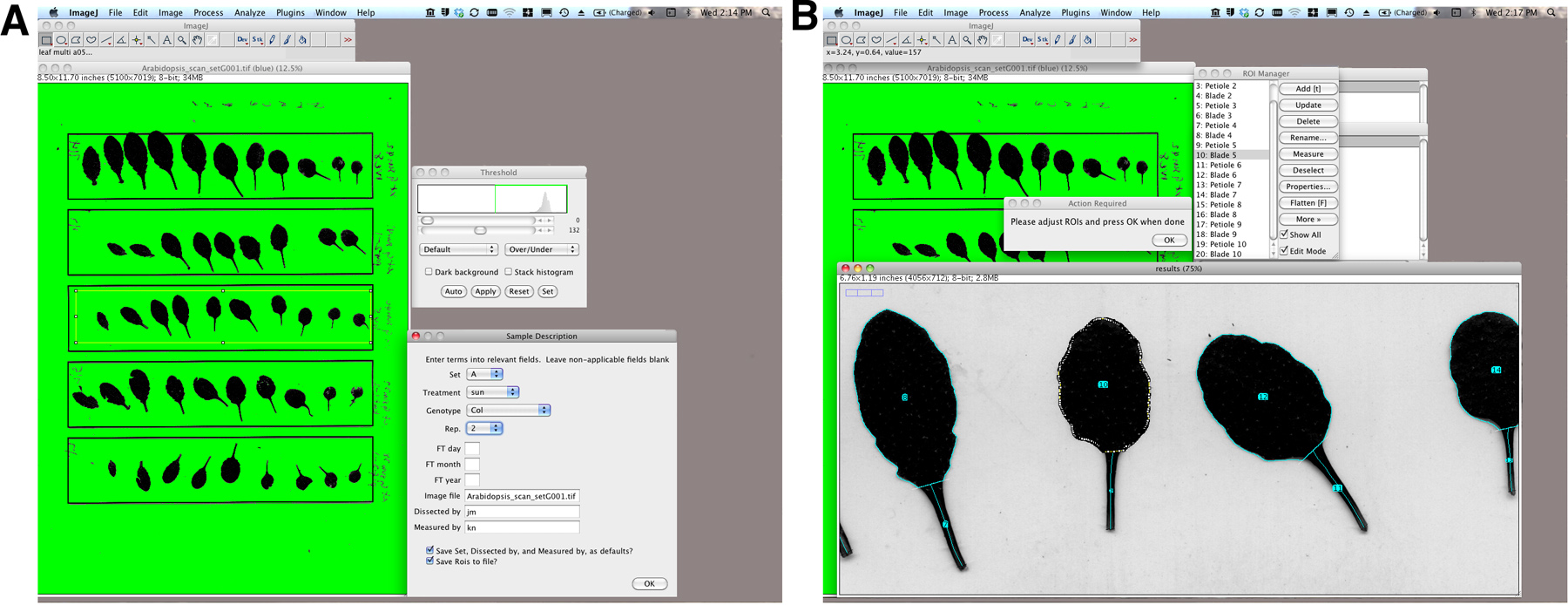The image size is (1568, 605).
Task: Open the Plugins menu in panel A
Action: 290,13
